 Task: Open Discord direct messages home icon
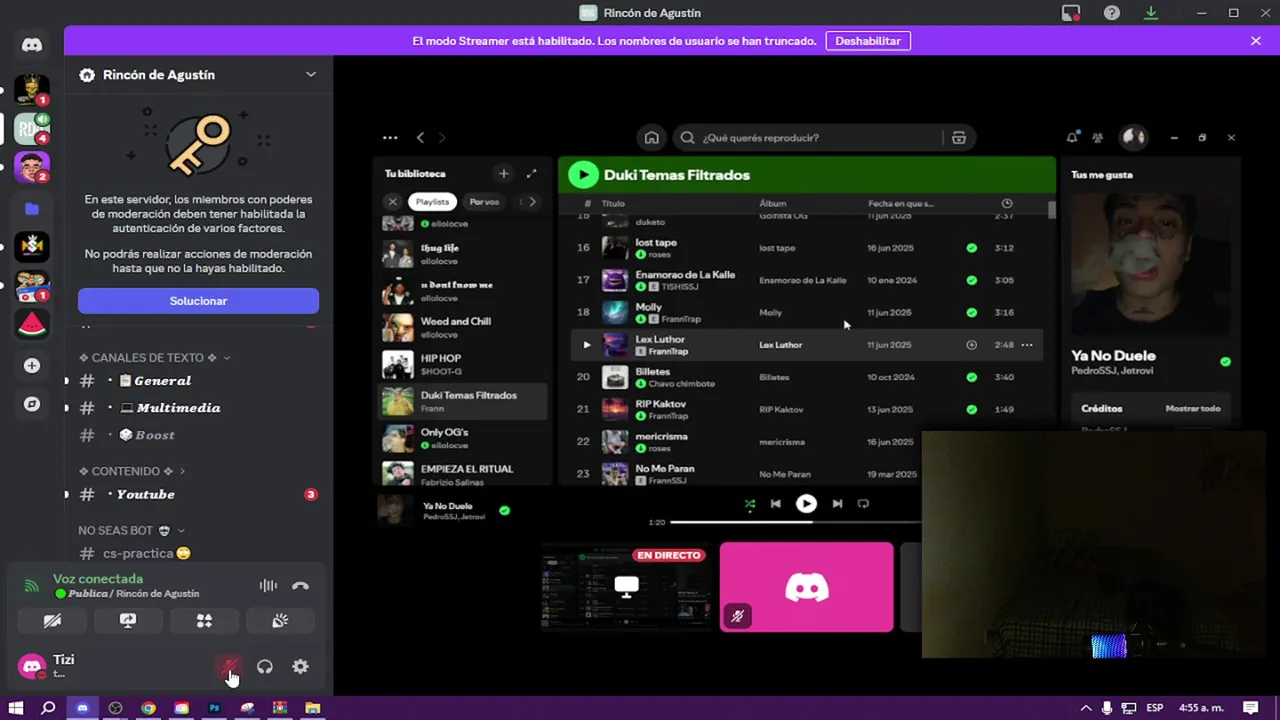(32, 45)
